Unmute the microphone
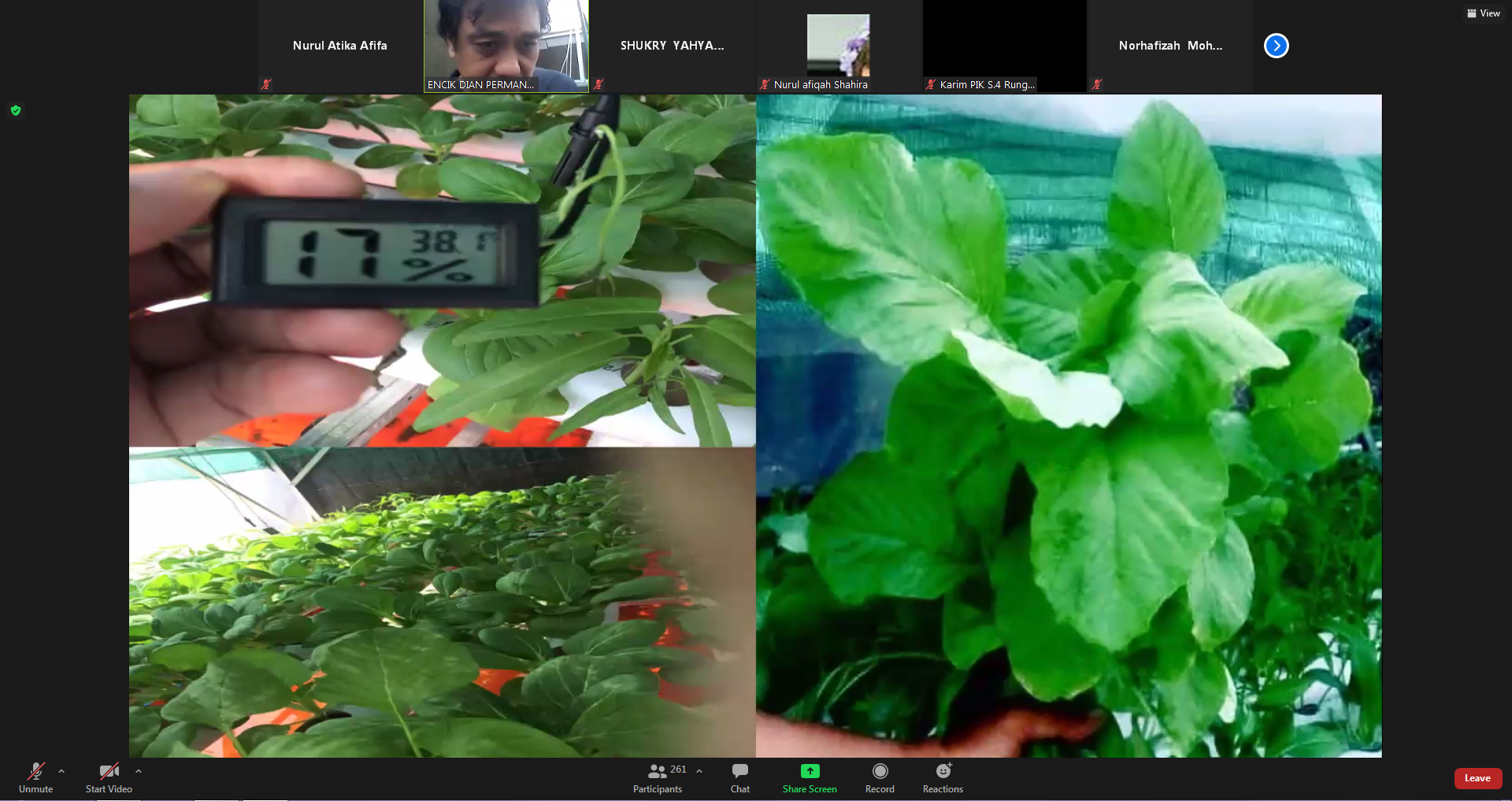The height and width of the screenshot is (801, 1512). 36,777
